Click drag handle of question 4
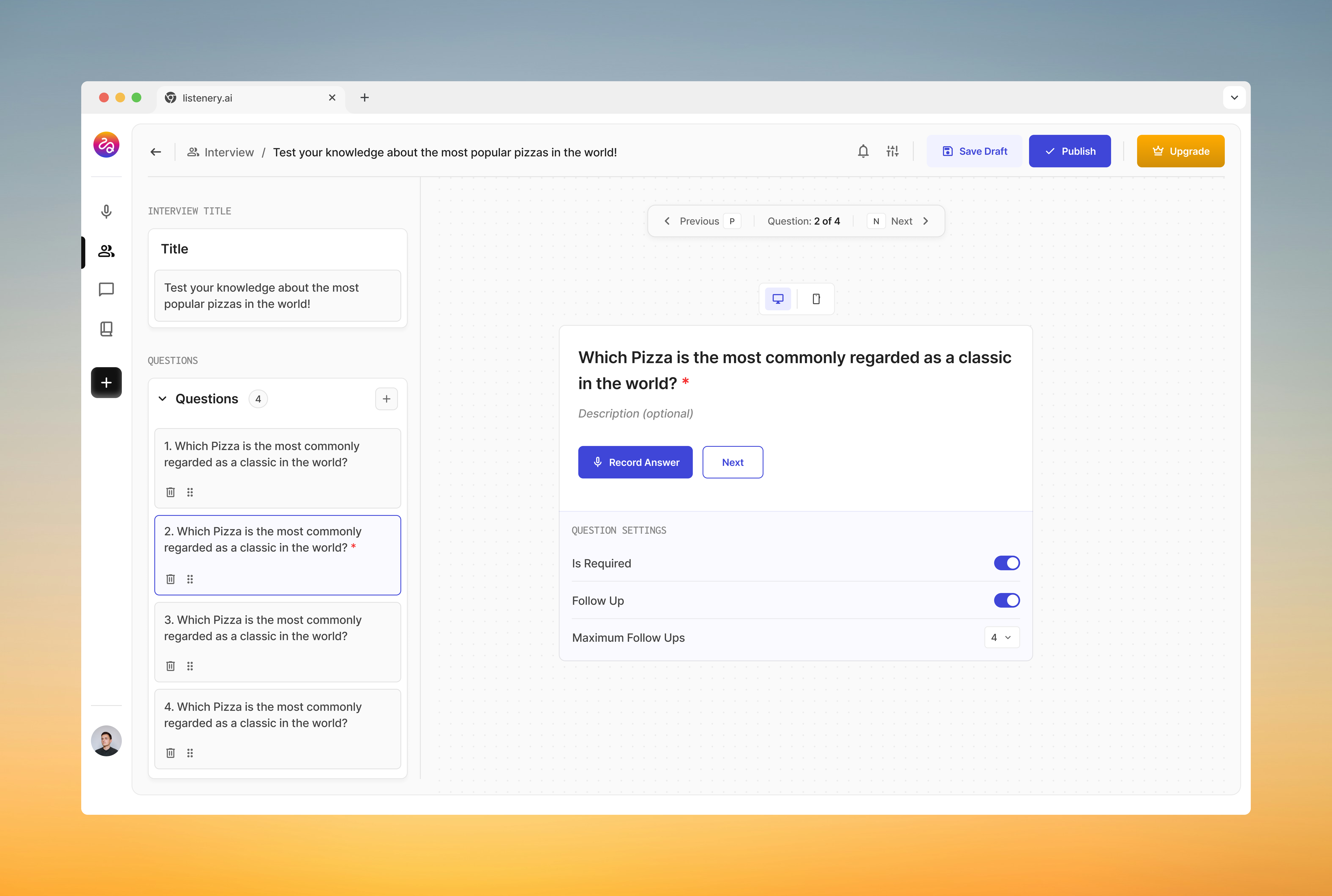The height and width of the screenshot is (896, 1332). pos(190,753)
